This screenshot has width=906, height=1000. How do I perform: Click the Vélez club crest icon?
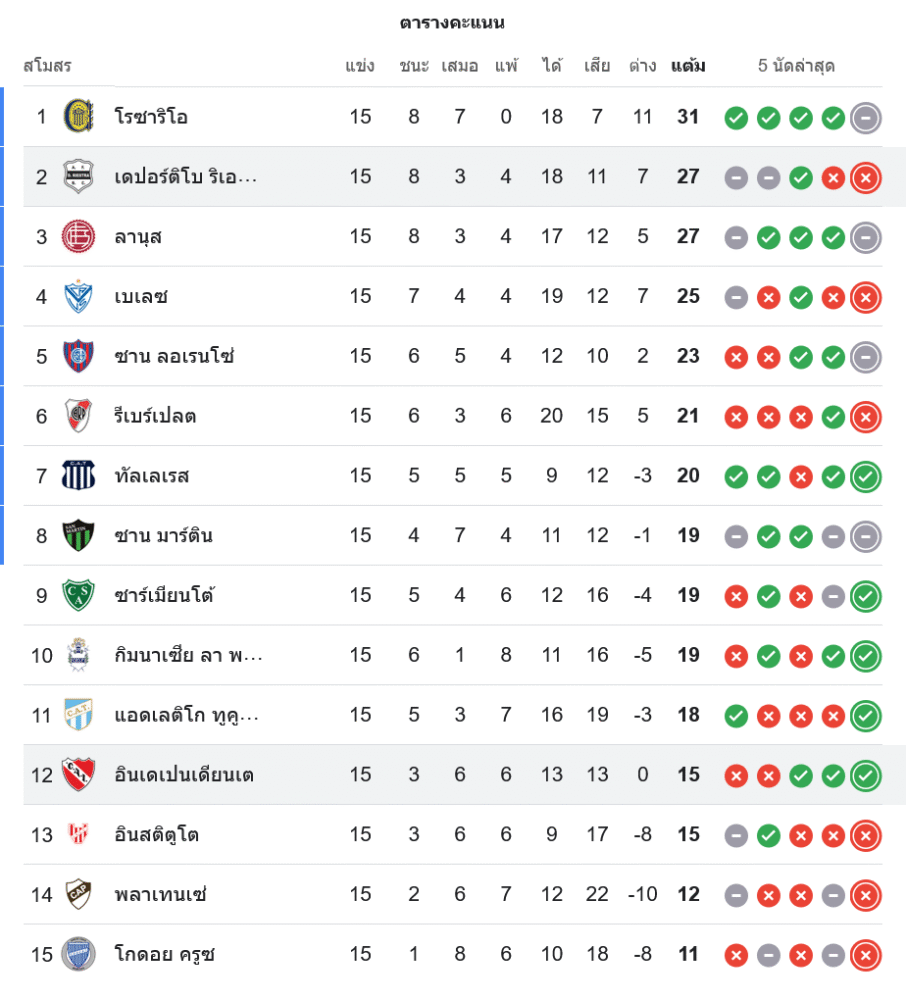click(78, 297)
